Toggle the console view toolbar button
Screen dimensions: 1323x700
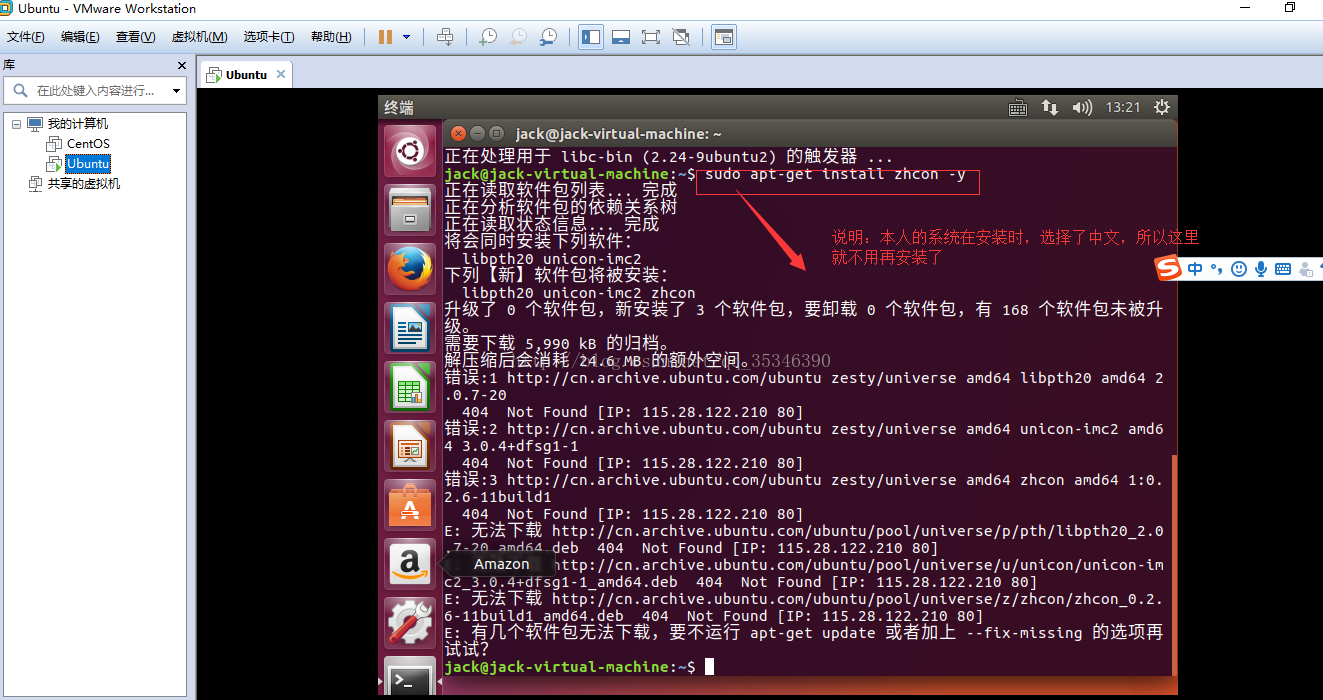pyautogui.click(x=723, y=37)
